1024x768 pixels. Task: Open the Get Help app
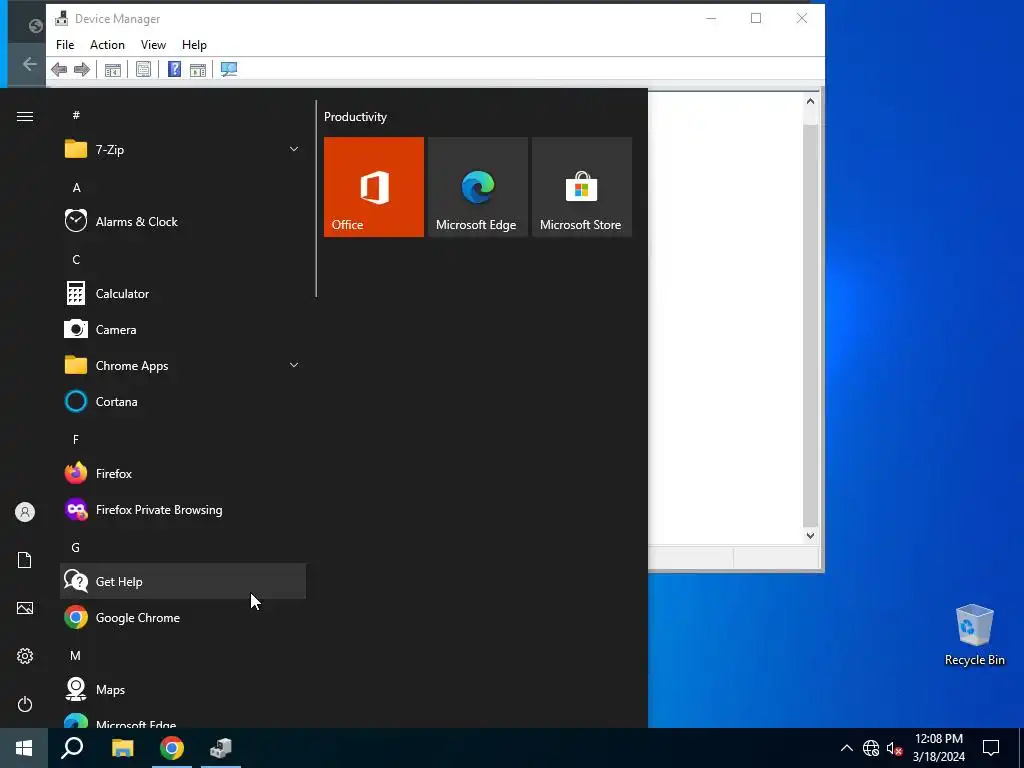pyautogui.click(x=183, y=581)
